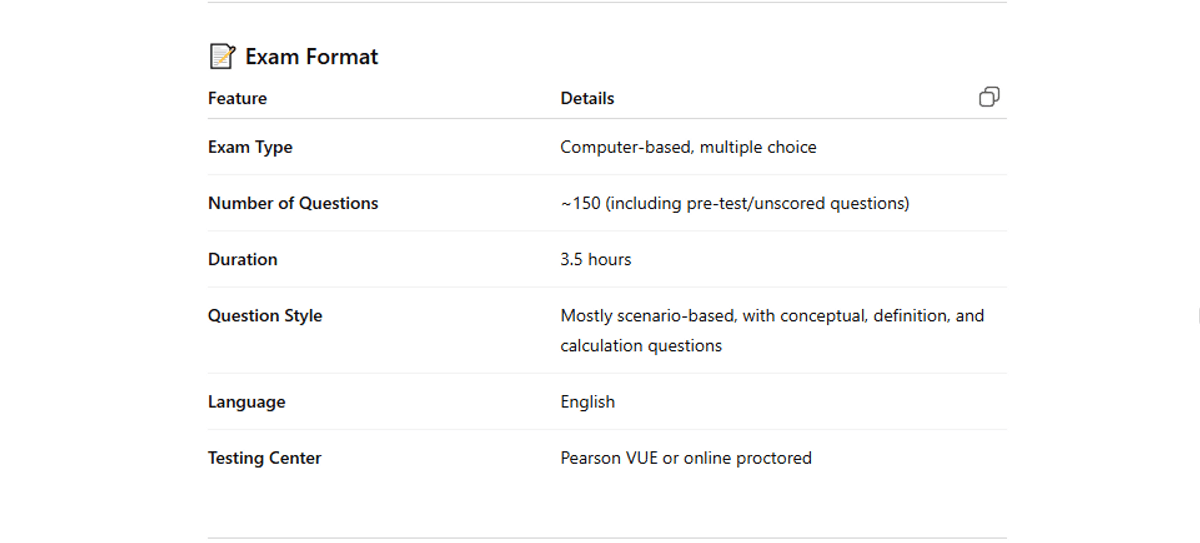
Task: Click the Number of Questions label
Action: [x=293, y=203]
